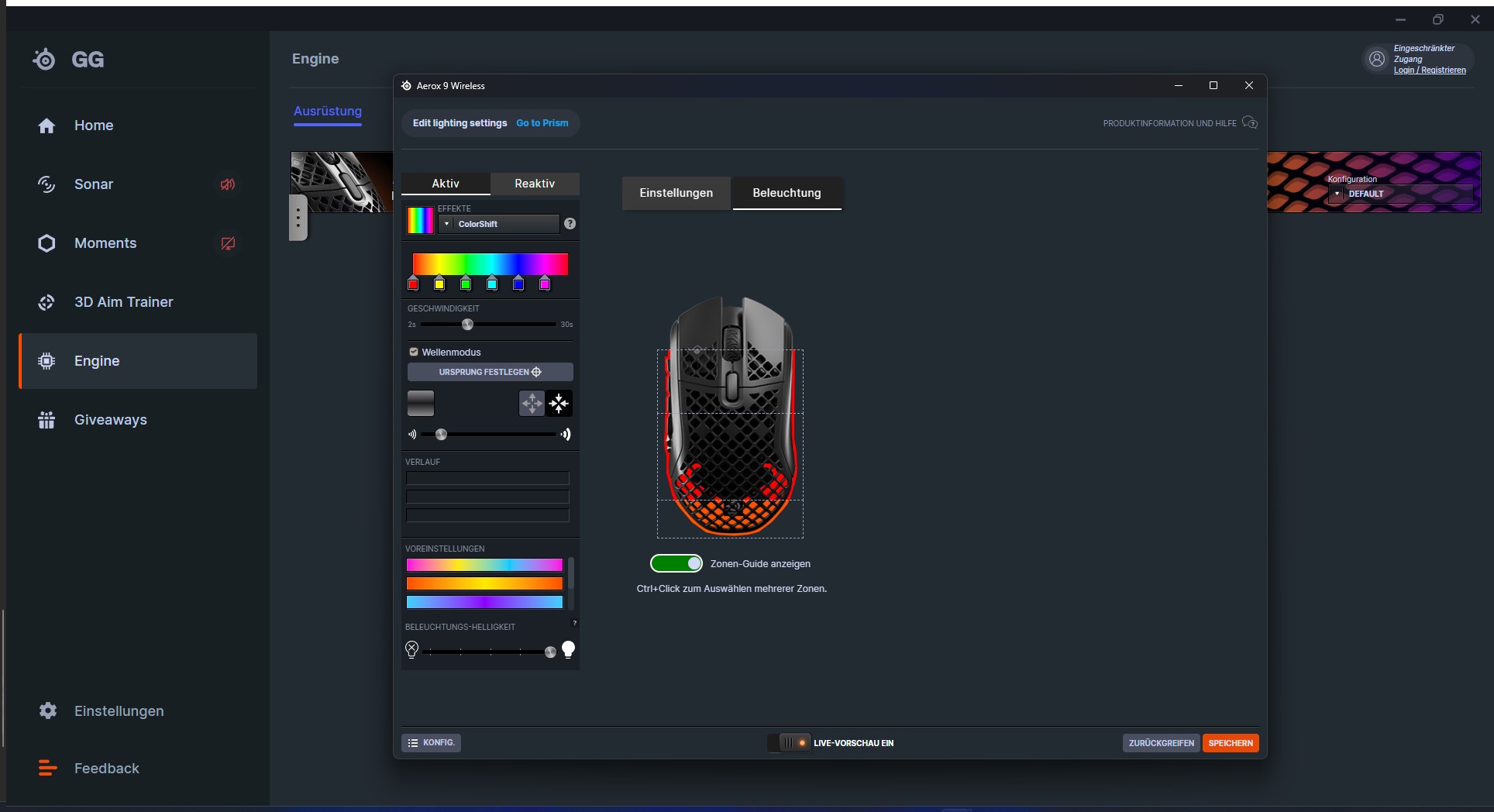The width and height of the screenshot is (1494, 812).
Task: Click the first empty Verlauf slot
Action: pyautogui.click(x=487, y=478)
